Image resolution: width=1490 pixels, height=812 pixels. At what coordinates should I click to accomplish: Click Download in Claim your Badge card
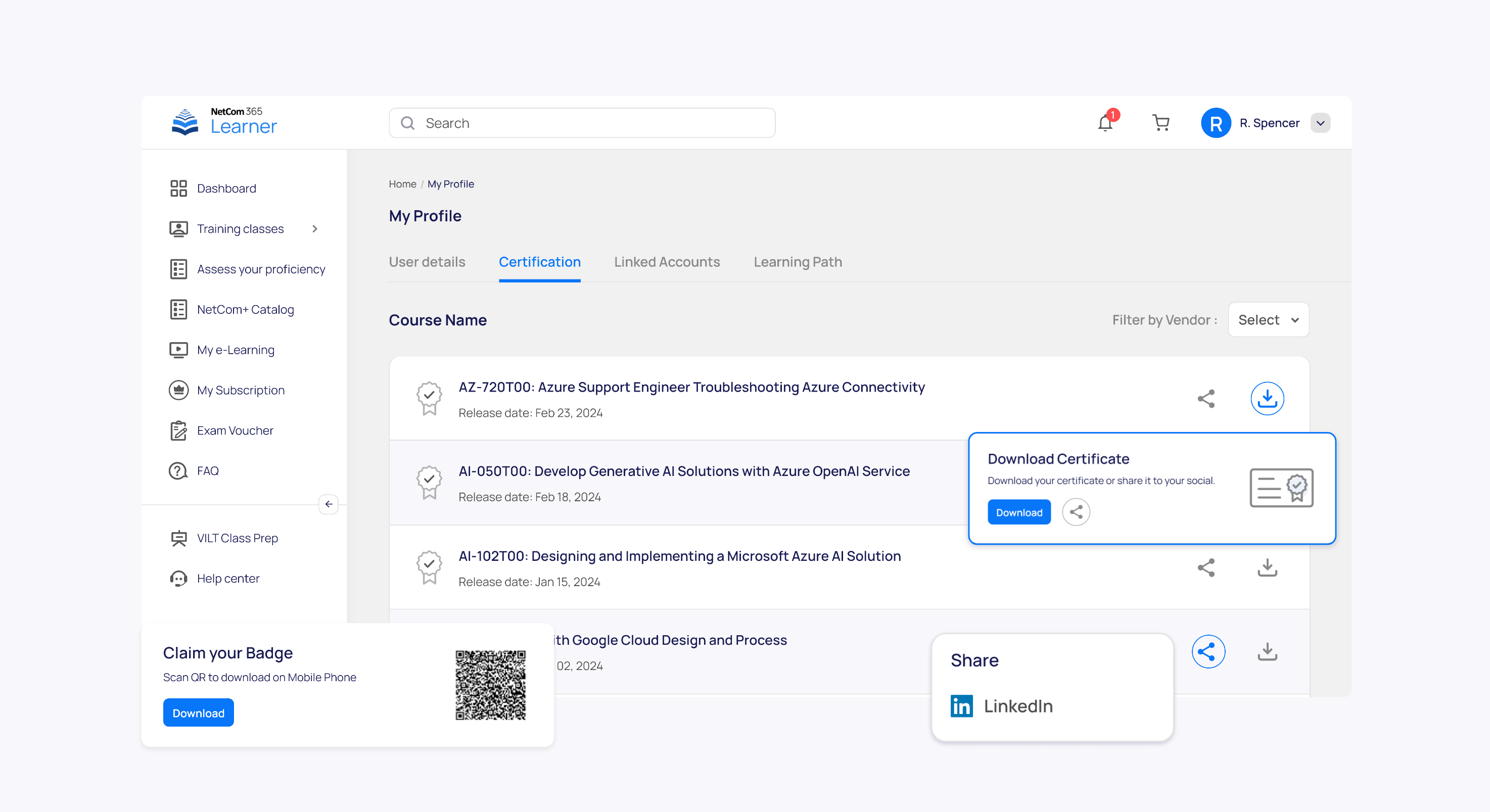[198, 713]
